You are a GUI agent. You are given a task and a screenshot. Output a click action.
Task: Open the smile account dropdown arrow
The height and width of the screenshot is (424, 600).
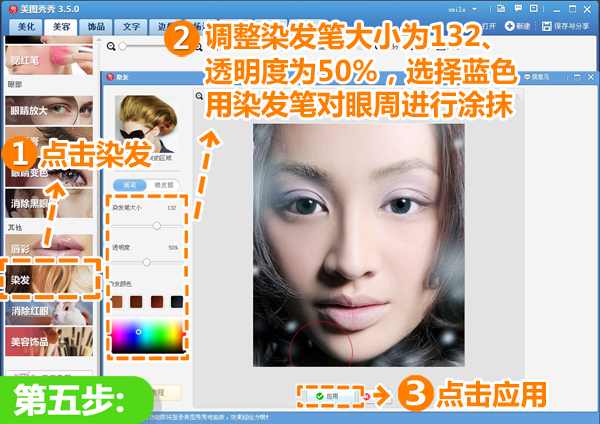[x=474, y=9]
